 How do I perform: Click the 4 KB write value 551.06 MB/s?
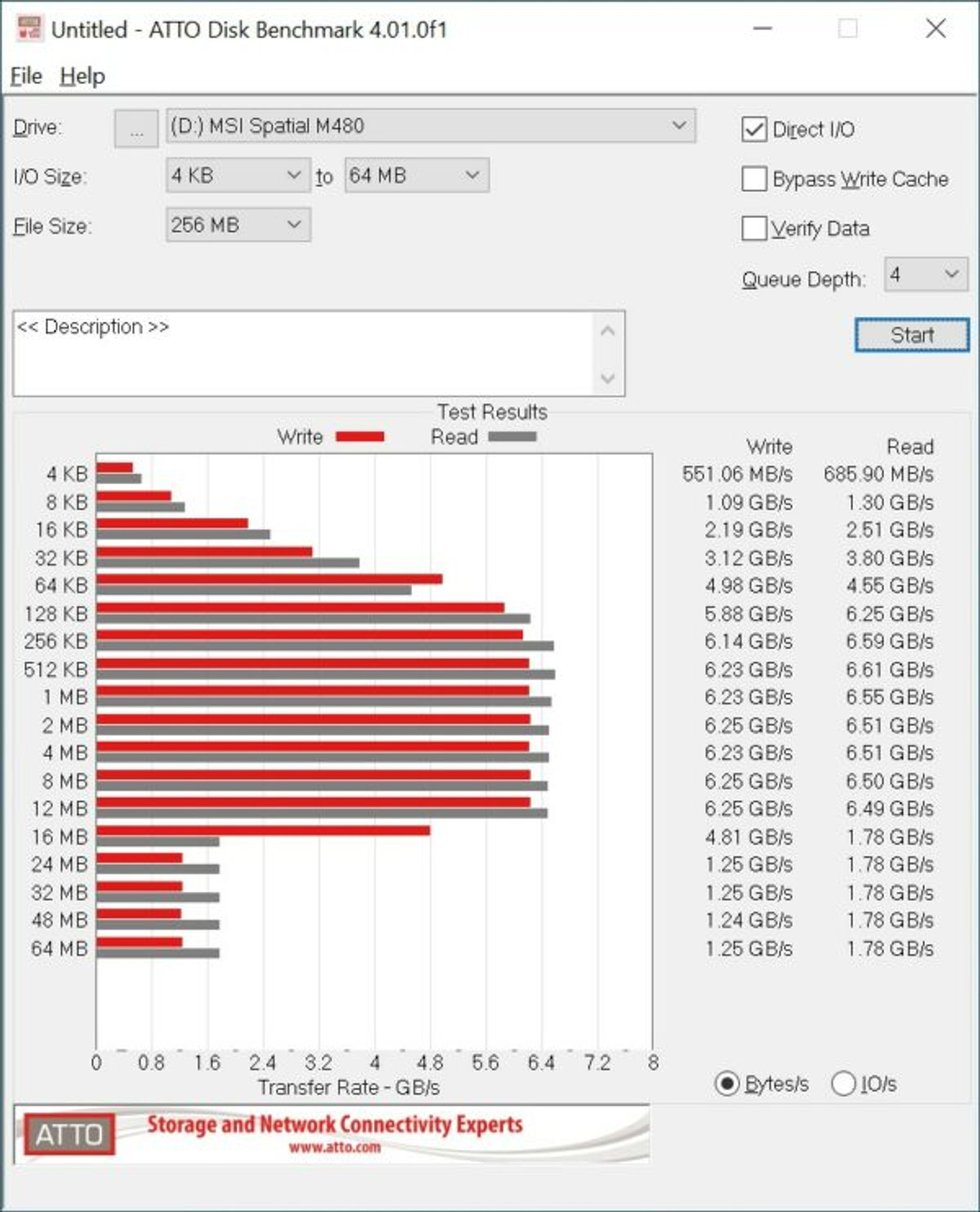tap(737, 474)
